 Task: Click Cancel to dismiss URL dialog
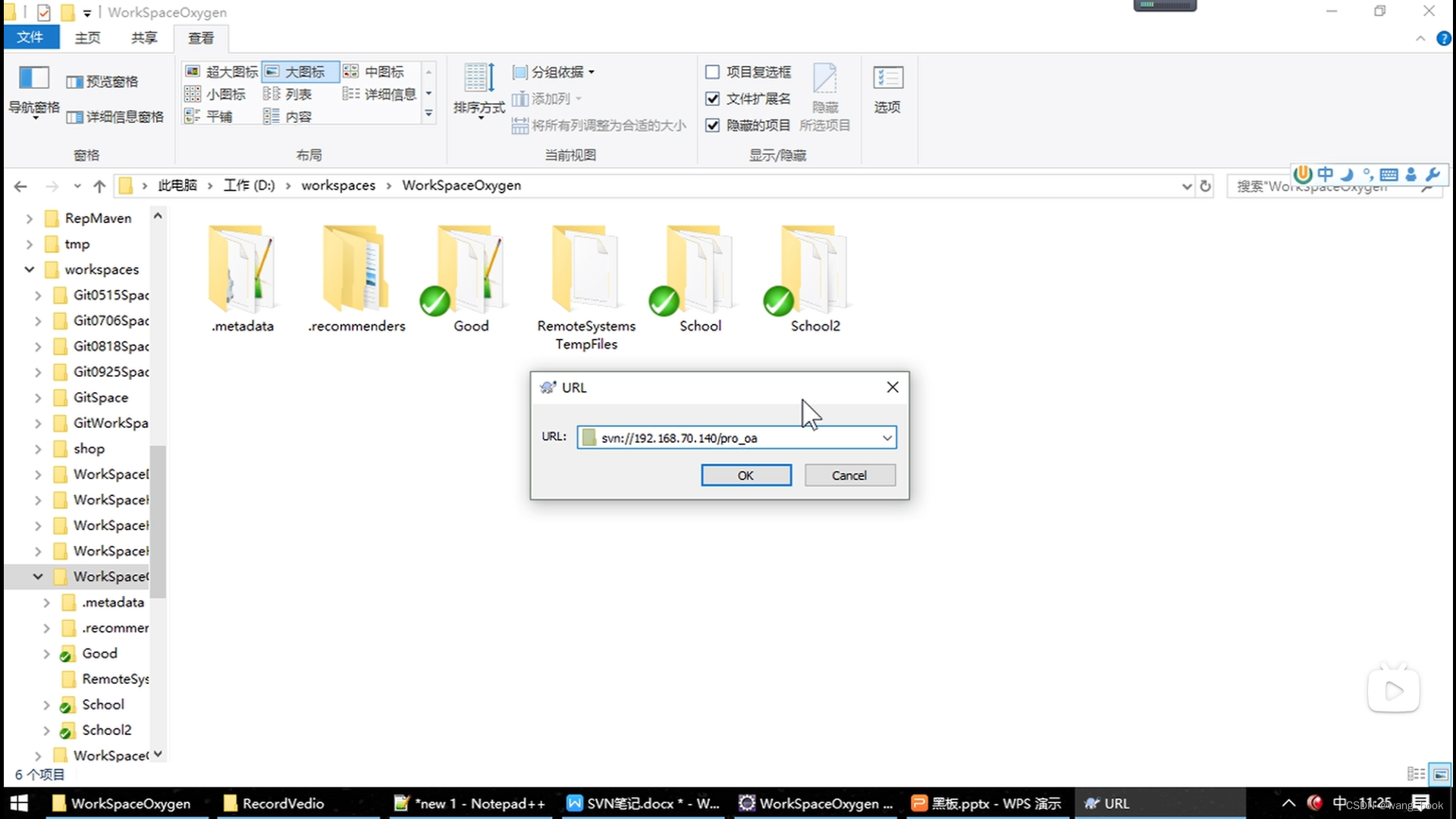click(x=848, y=474)
